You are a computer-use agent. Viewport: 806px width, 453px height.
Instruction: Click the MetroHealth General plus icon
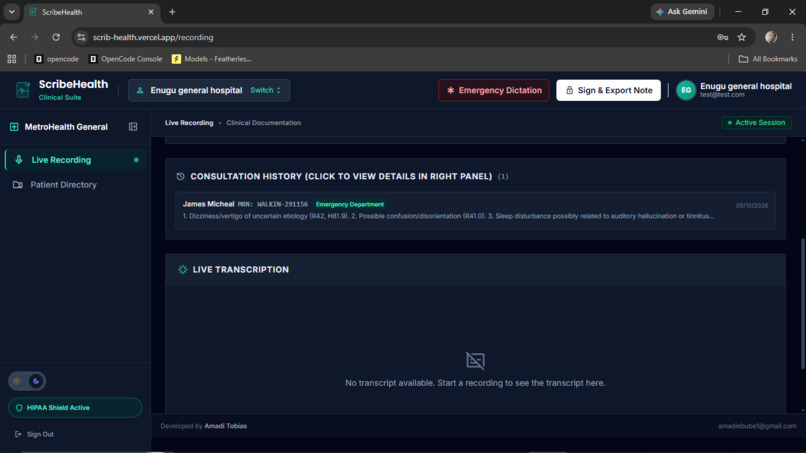click(14, 126)
